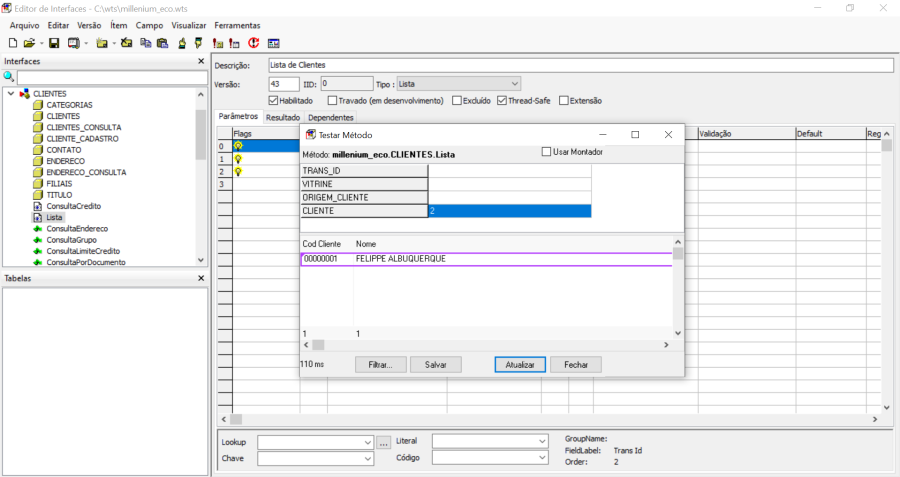Open the Campo menu
Viewport: 900px width, 477px height.
(149, 25)
